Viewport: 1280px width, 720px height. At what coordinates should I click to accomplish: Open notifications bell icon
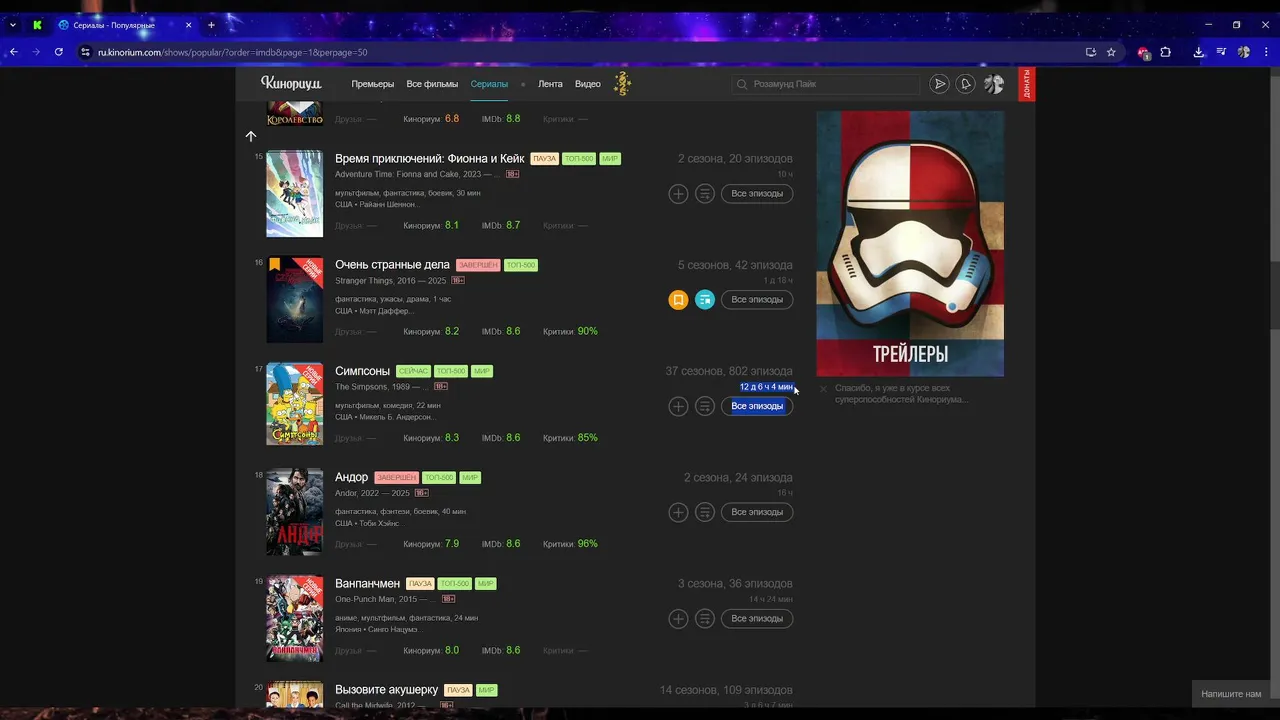point(966,84)
